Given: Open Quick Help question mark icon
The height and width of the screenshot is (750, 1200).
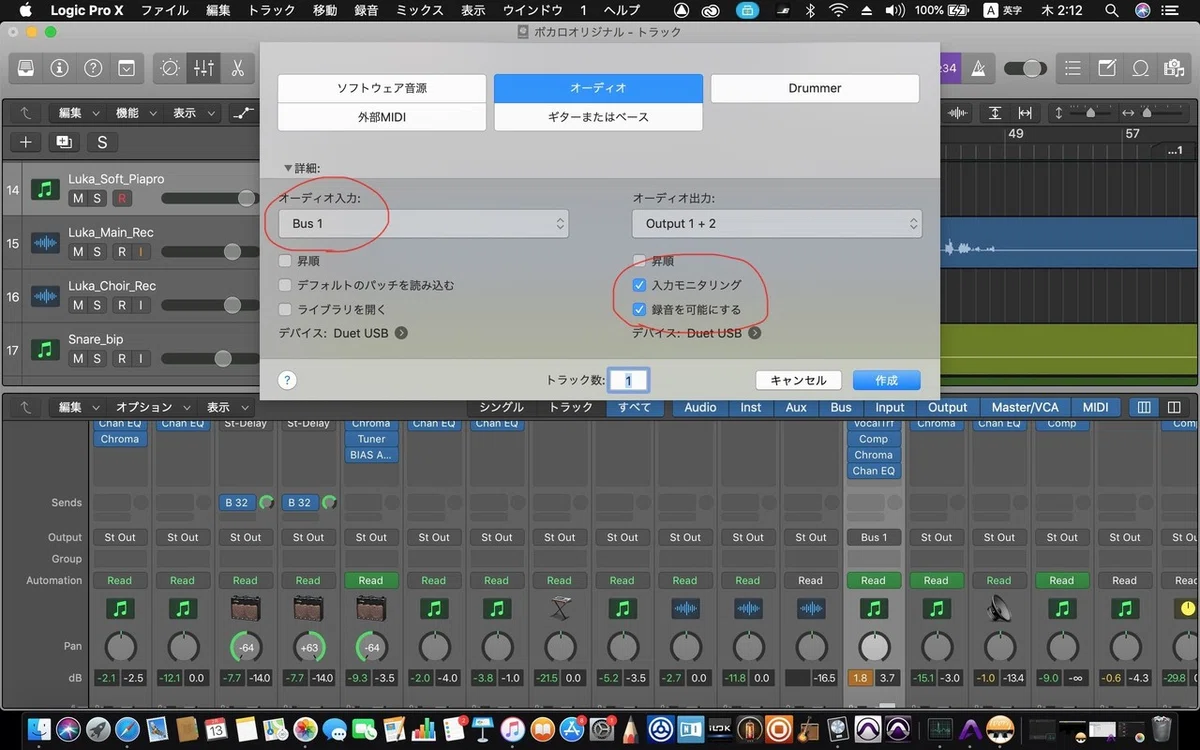Looking at the screenshot, I should click(93, 68).
